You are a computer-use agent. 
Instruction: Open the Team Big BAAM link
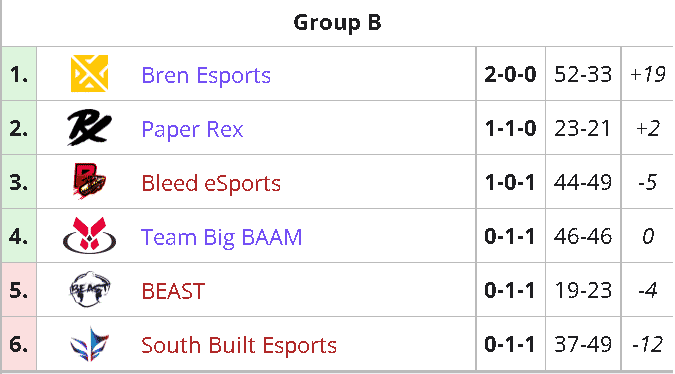(x=221, y=237)
